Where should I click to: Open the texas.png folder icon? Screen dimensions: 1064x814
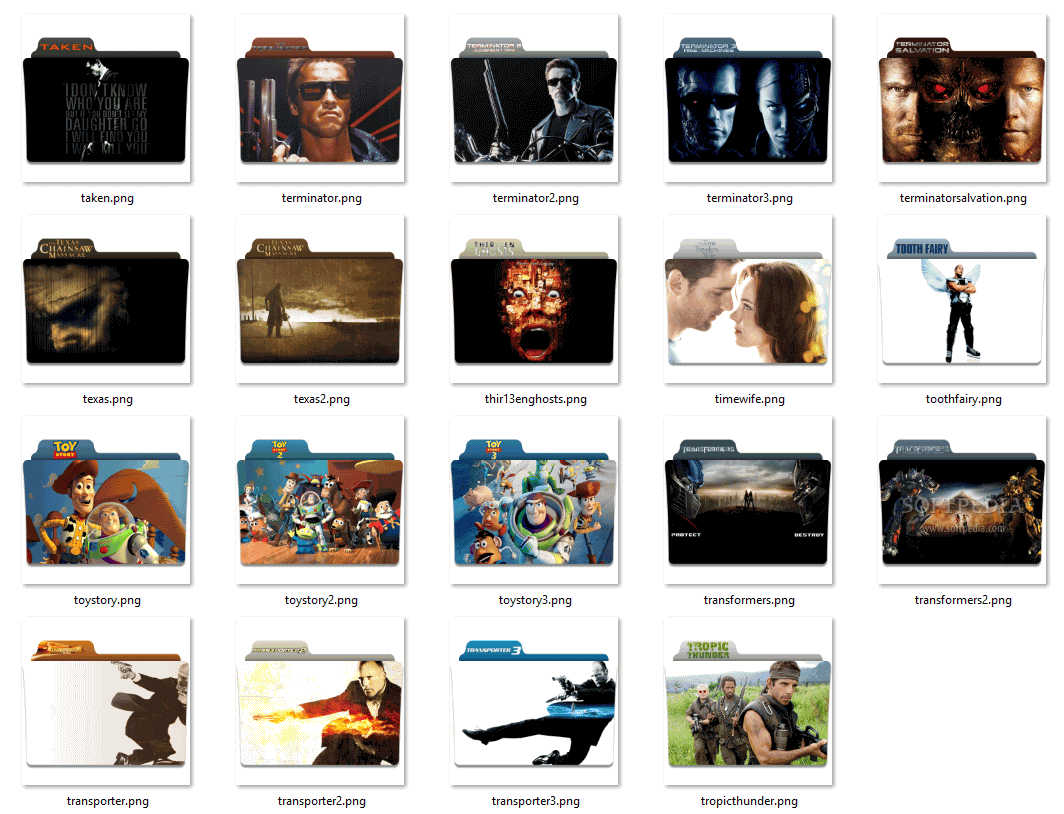coord(106,300)
